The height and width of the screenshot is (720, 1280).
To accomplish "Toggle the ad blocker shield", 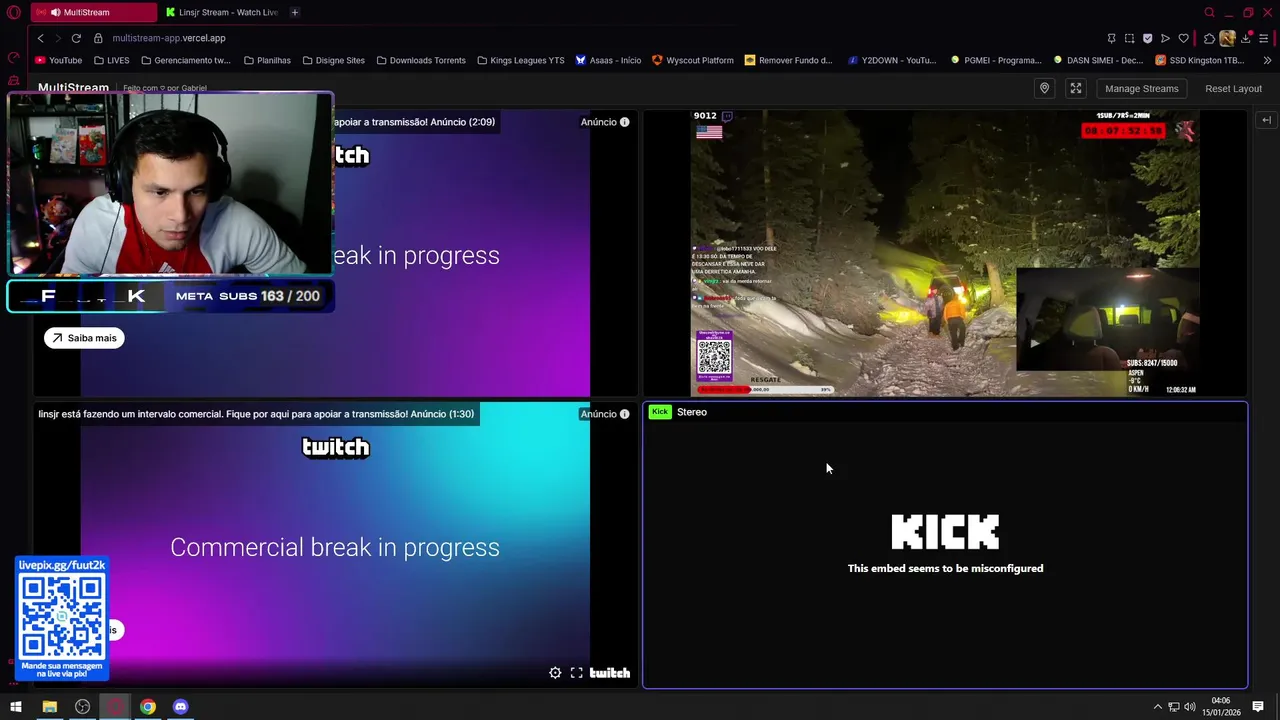I will [x=1147, y=38].
